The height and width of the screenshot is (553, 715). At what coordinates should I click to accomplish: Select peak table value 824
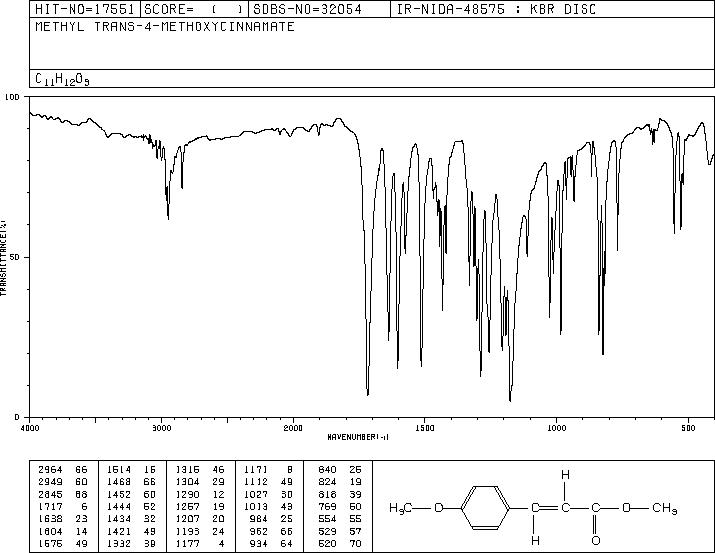click(327, 482)
